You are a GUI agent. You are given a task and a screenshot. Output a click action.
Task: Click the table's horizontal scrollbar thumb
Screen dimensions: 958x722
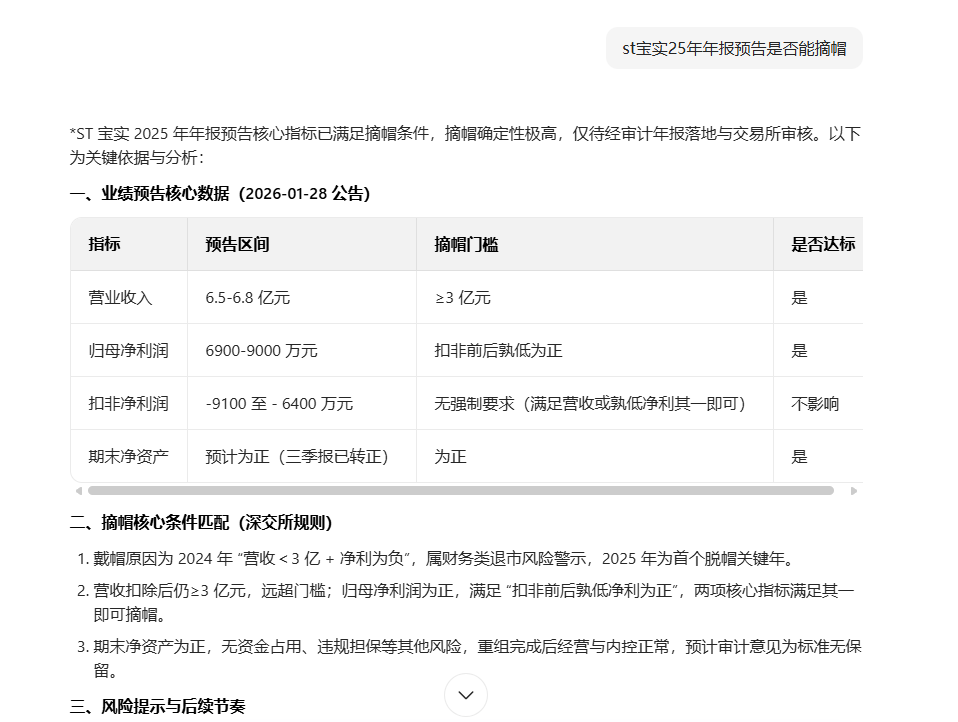pyautogui.click(x=461, y=490)
